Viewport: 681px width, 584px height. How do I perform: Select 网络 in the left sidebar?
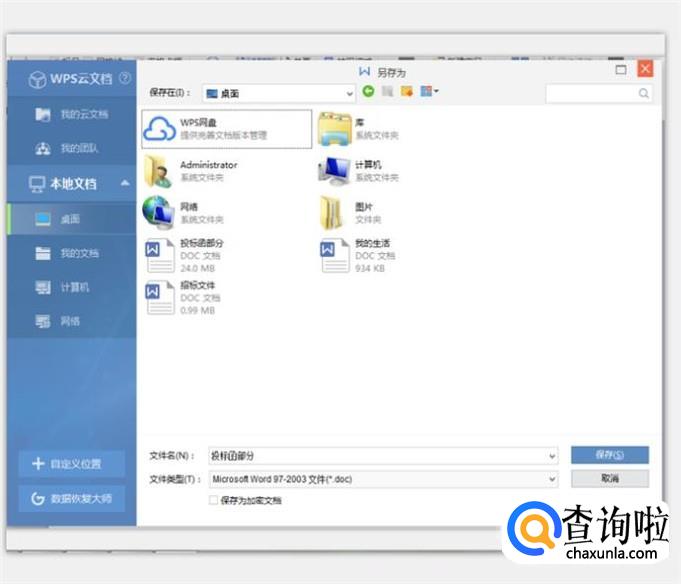coord(72,321)
